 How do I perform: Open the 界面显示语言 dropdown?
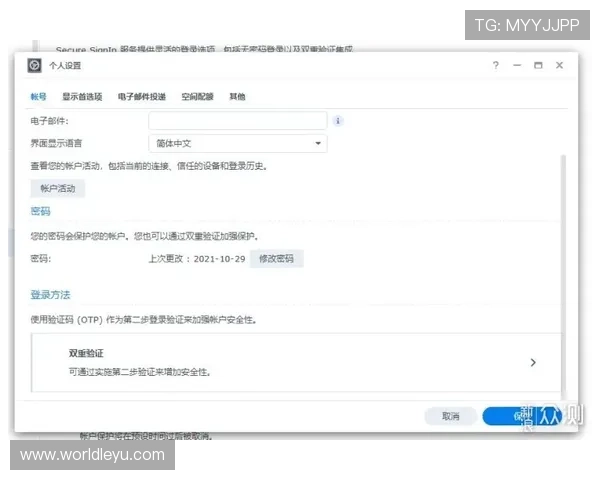(238, 144)
